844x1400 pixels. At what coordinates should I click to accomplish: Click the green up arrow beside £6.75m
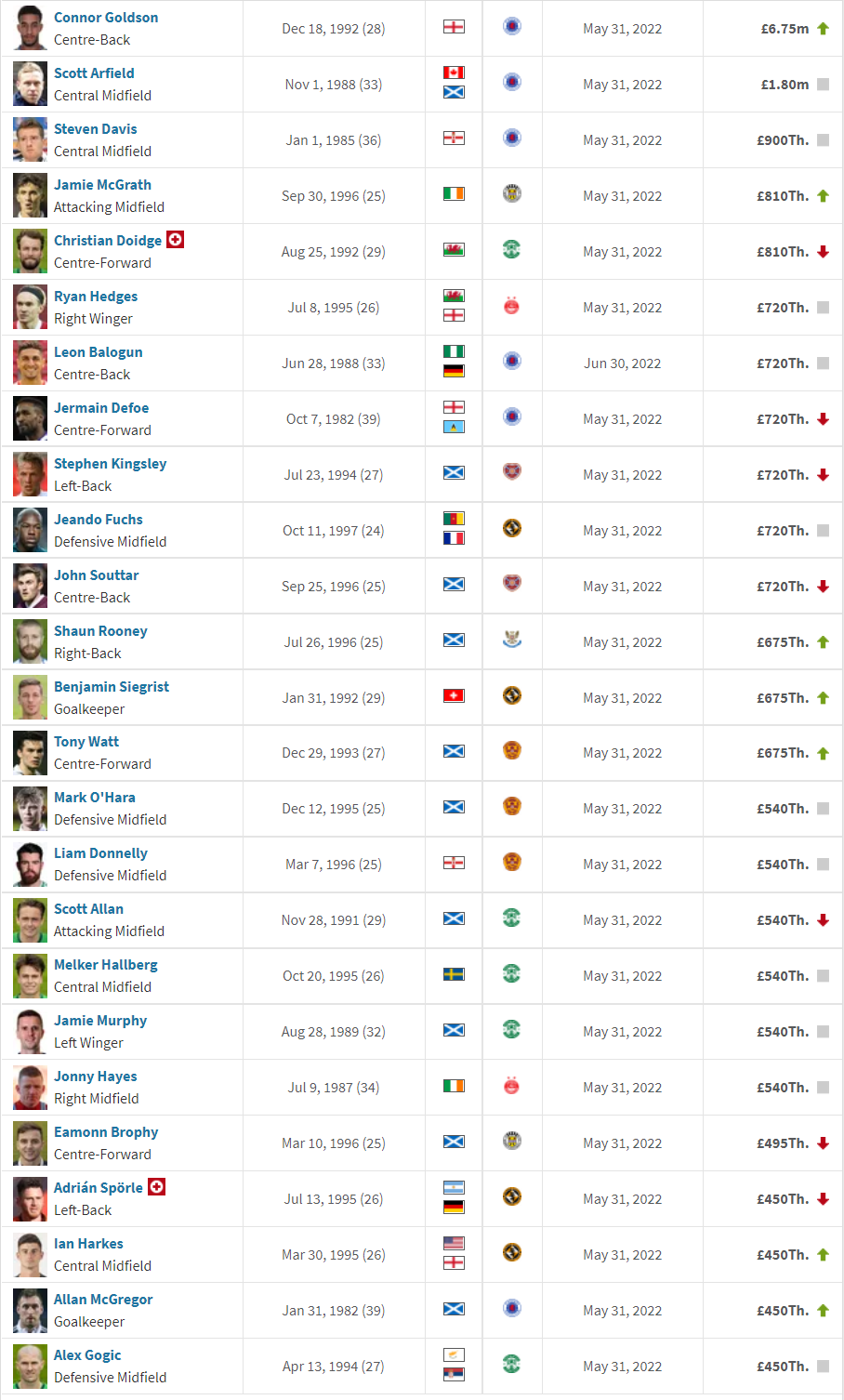click(823, 29)
